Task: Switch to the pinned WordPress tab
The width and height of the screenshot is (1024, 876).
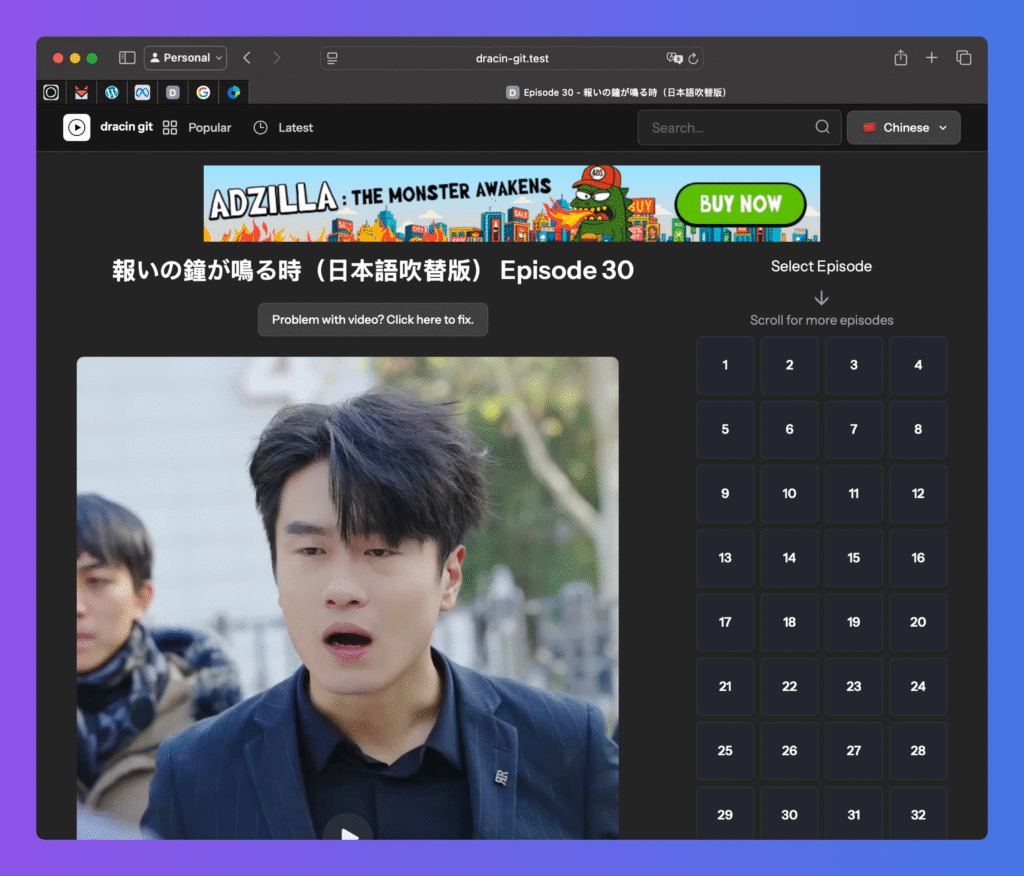Action: (112, 92)
